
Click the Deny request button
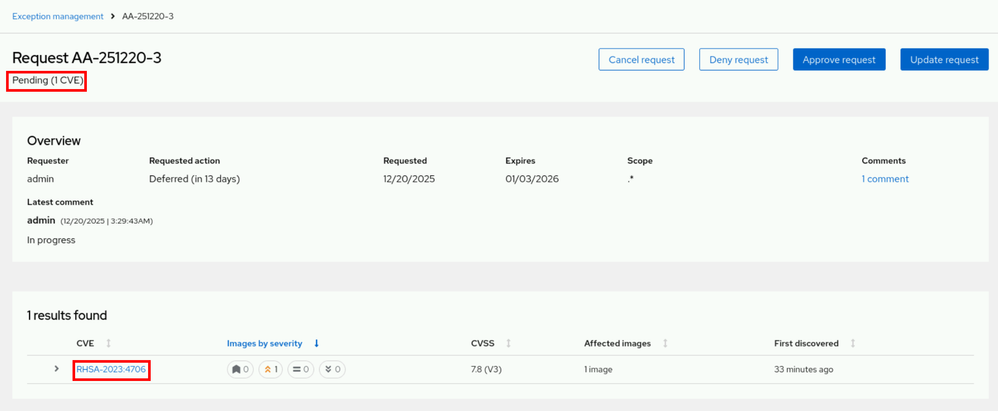coord(738,59)
